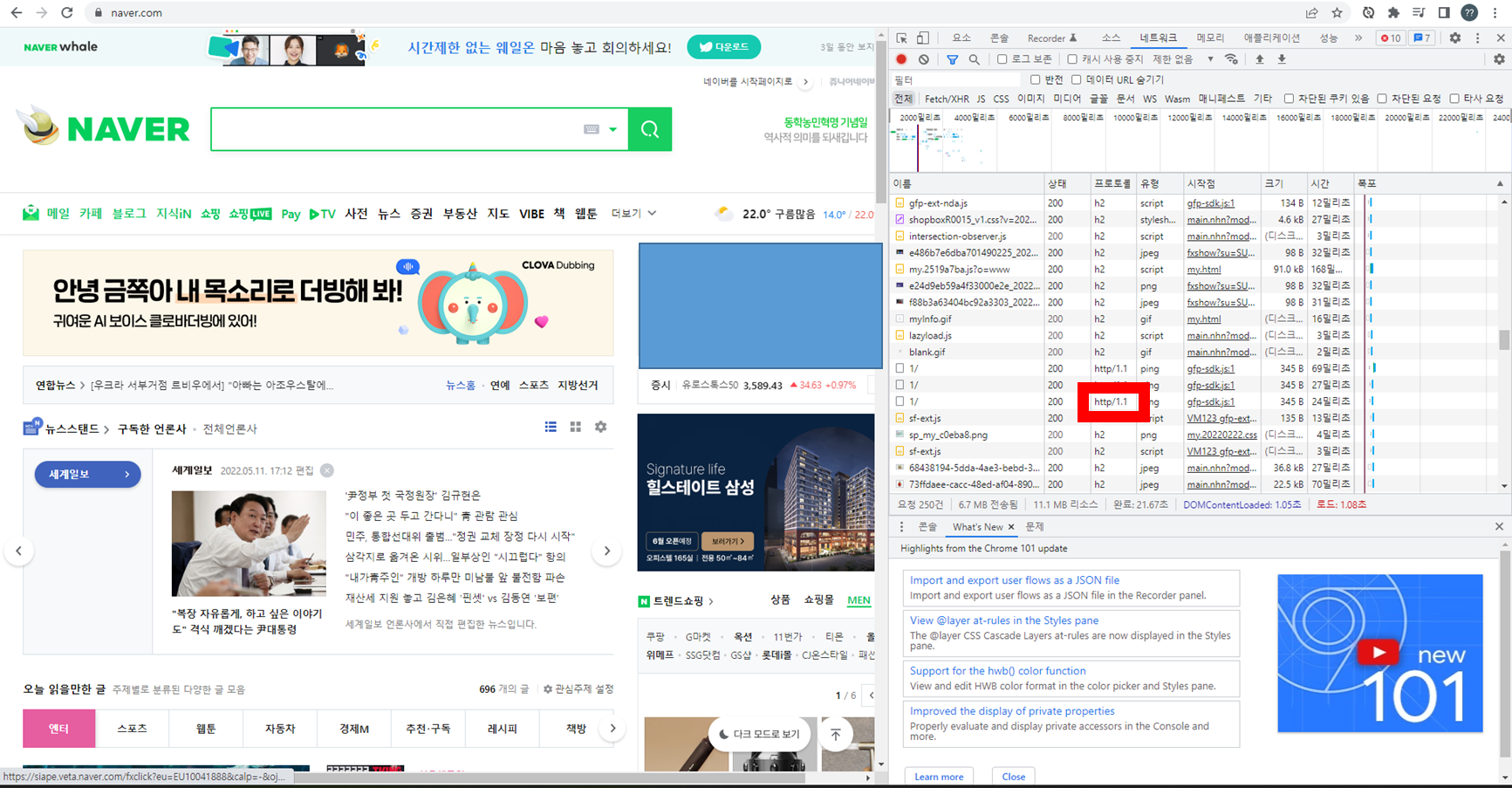The width and height of the screenshot is (1512, 788).
Task: Expand the 더보기 menu on Naver
Action: tap(633, 214)
